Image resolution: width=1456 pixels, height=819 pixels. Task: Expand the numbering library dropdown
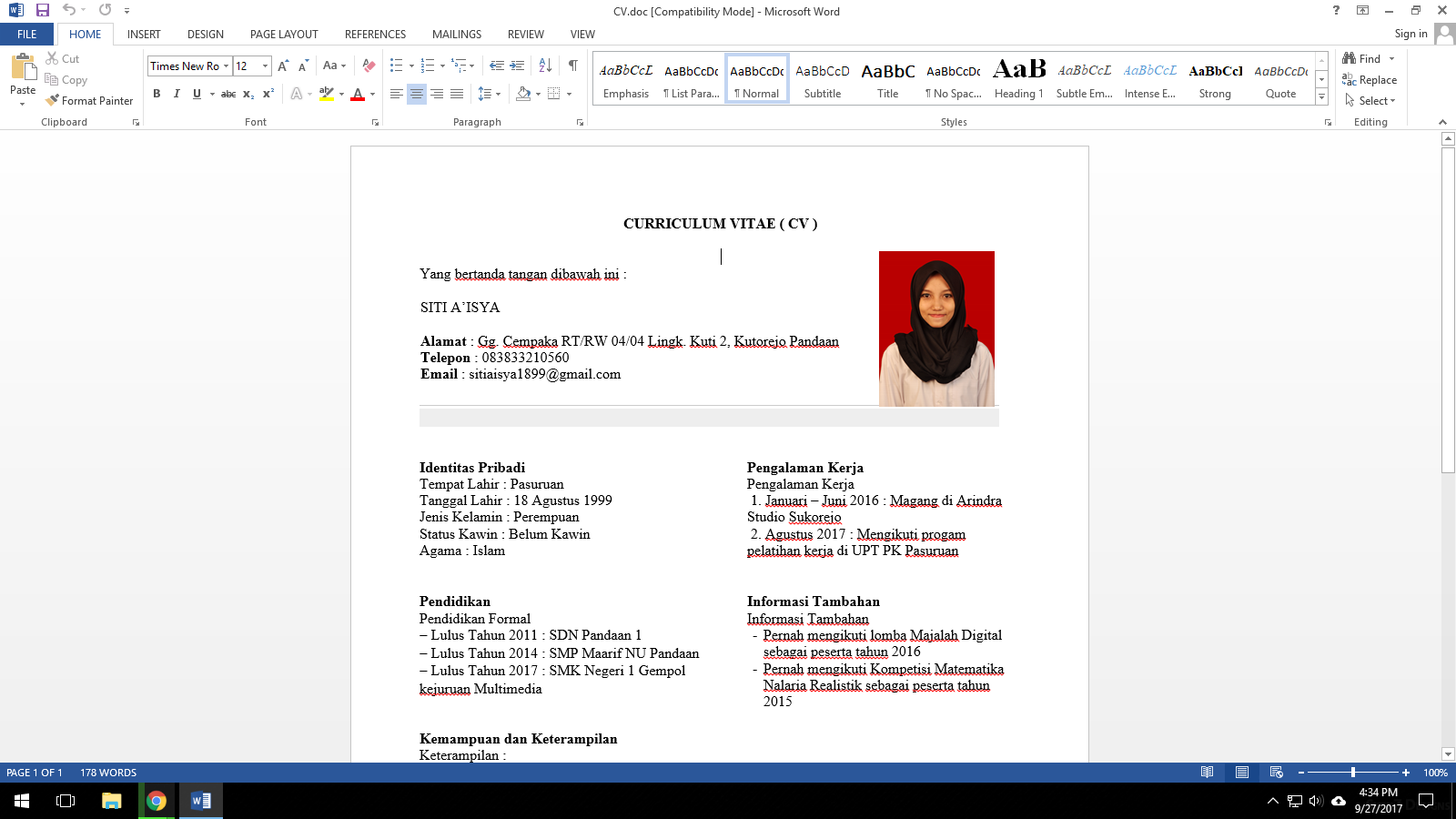(x=442, y=66)
